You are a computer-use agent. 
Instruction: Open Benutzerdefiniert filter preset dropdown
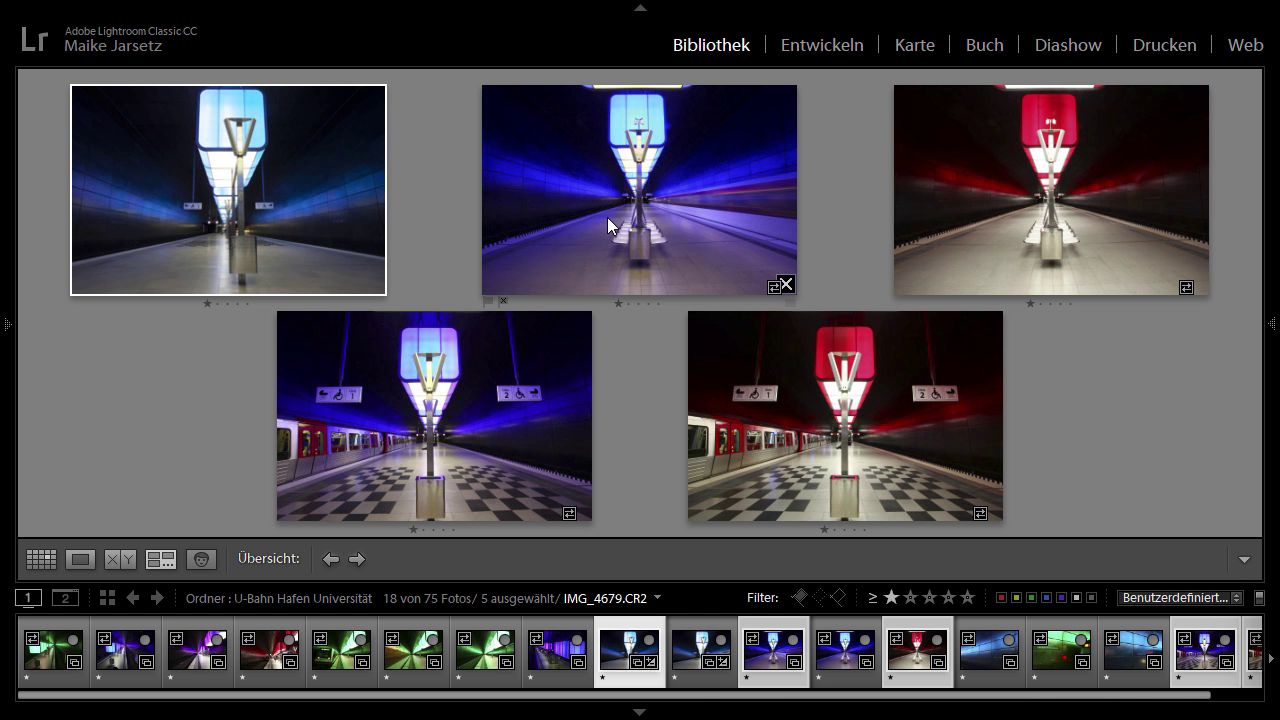pyautogui.click(x=1180, y=598)
